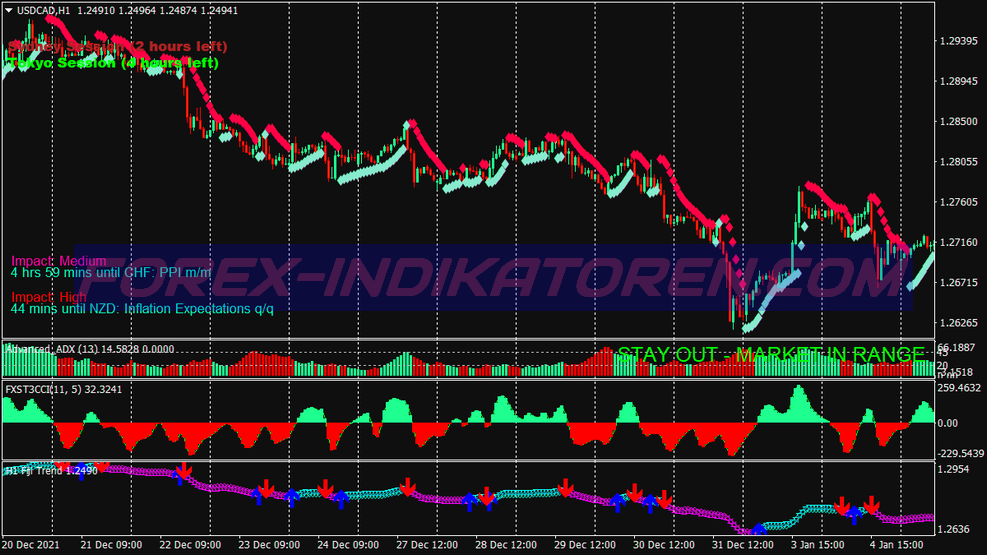The width and height of the screenshot is (987, 555).
Task: Select the Sydney Session hours-left label
Action: (118, 46)
